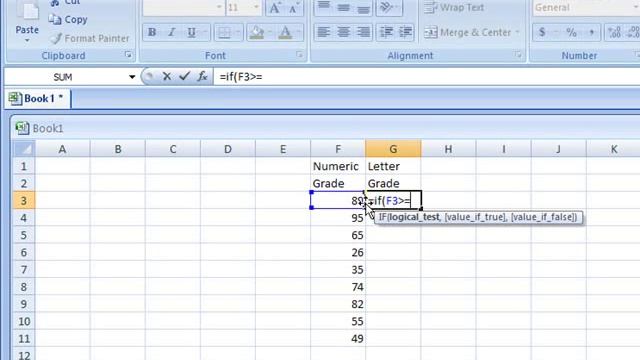Click the Borders icon
Screen dimensions: 640x360
(x=224, y=32)
